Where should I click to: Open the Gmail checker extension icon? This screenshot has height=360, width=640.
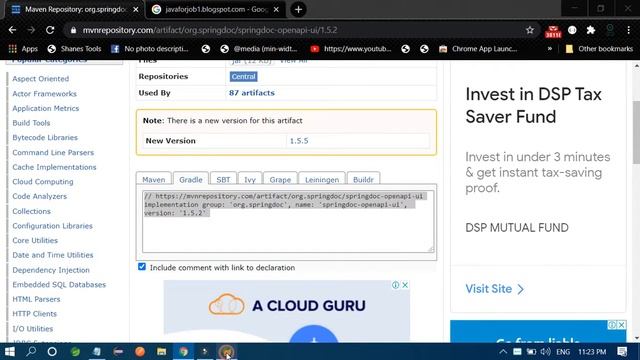point(553,31)
